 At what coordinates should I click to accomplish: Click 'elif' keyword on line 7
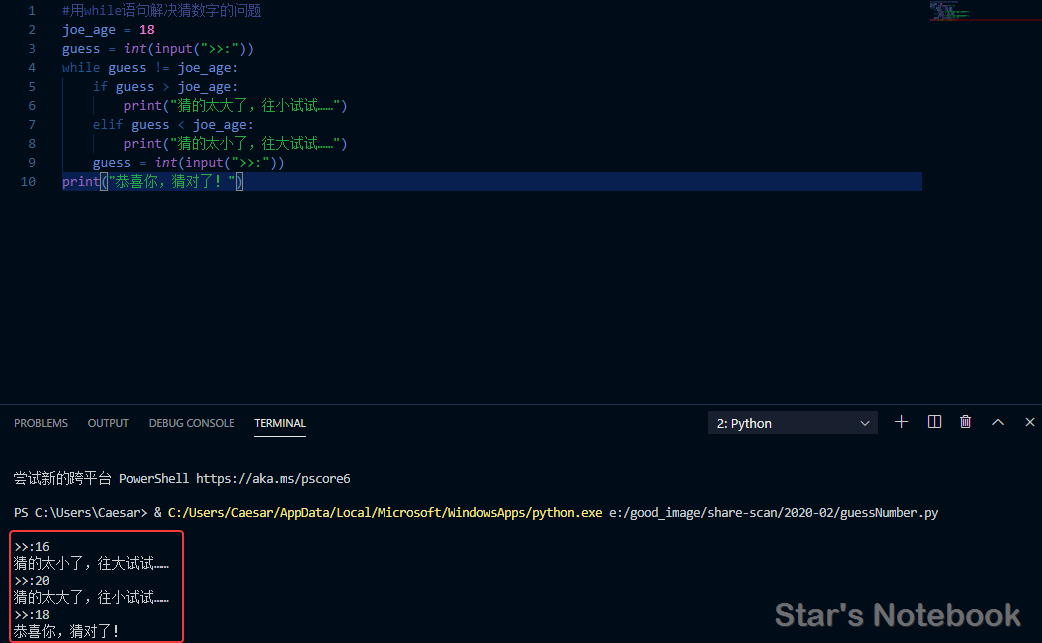(x=108, y=125)
